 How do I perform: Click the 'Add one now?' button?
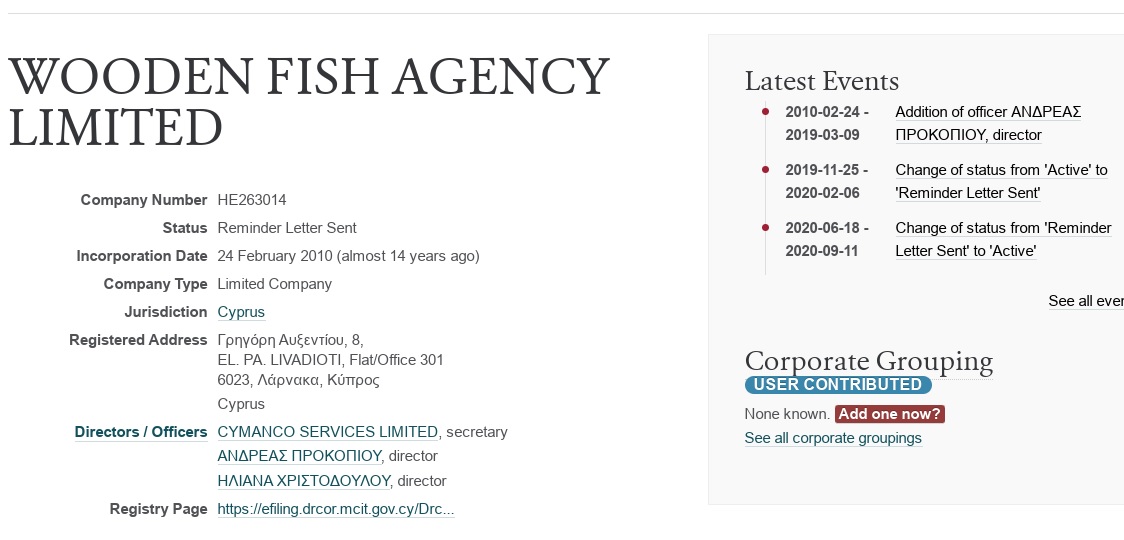pyautogui.click(x=889, y=414)
